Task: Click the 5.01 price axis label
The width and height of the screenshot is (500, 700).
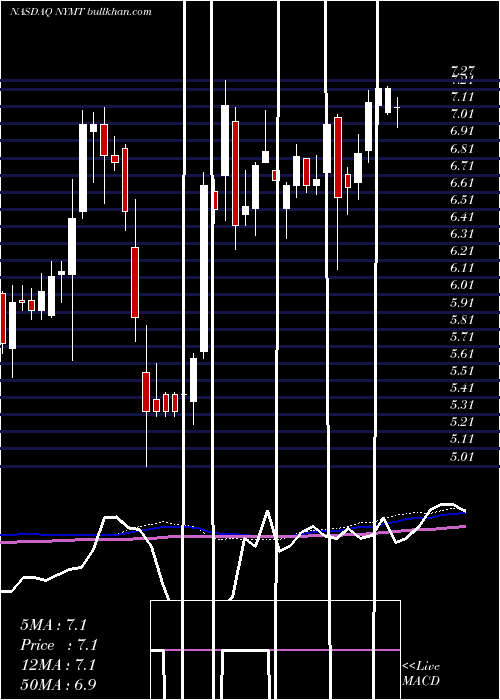Action: pos(462,457)
